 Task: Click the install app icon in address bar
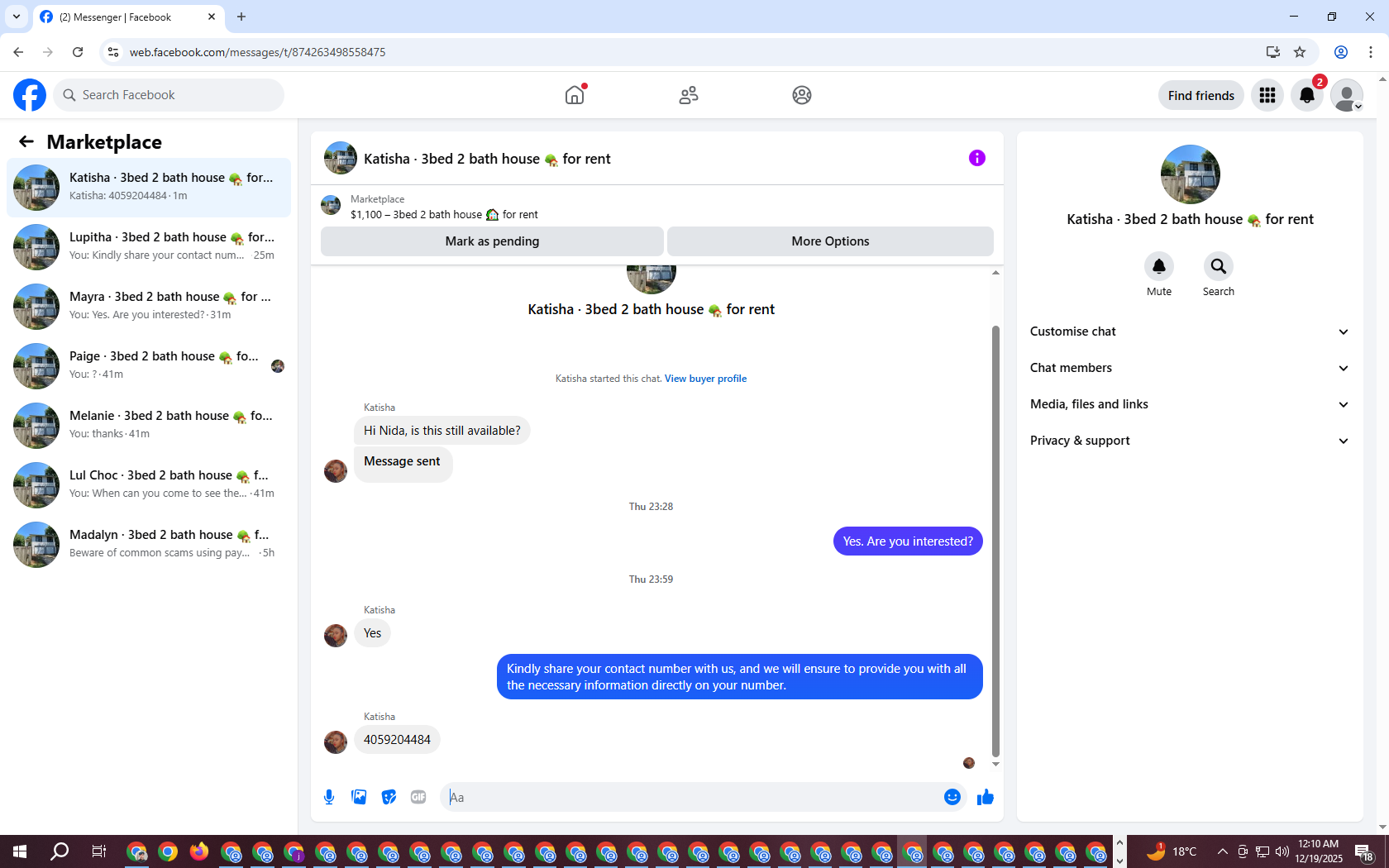point(1273,52)
